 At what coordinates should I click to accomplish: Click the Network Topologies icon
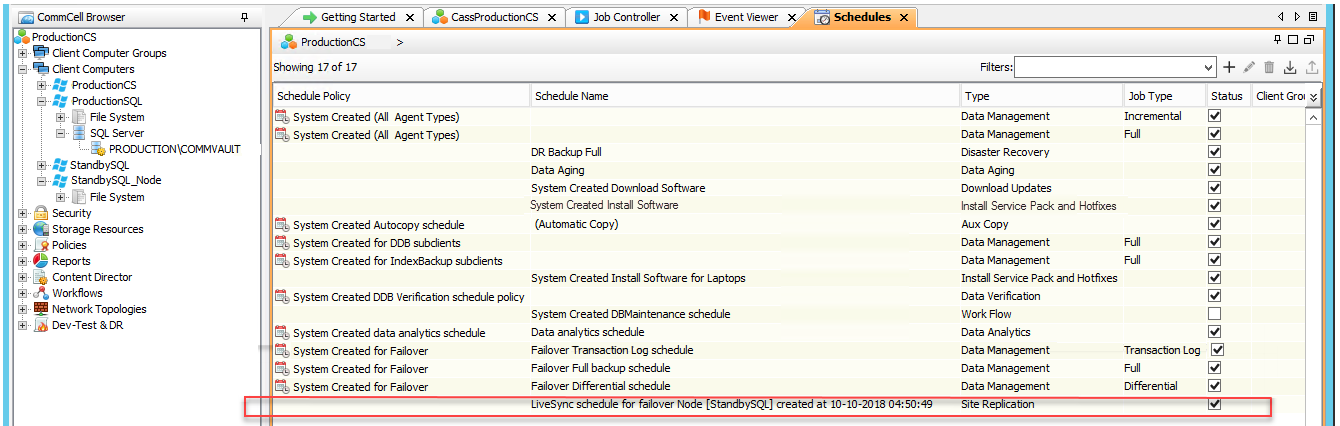pos(41,309)
